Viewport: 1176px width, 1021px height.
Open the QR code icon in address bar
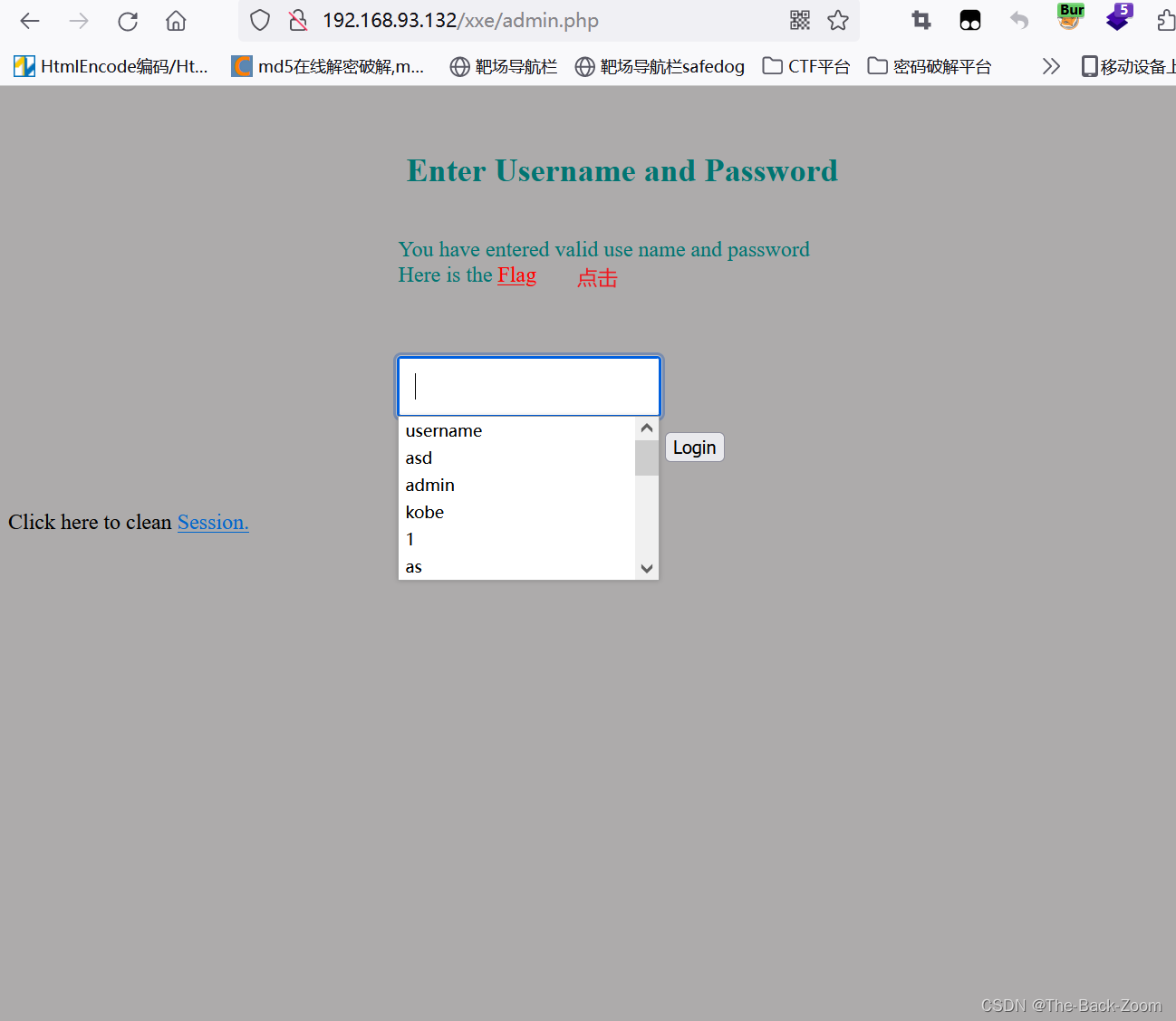(800, 20)
